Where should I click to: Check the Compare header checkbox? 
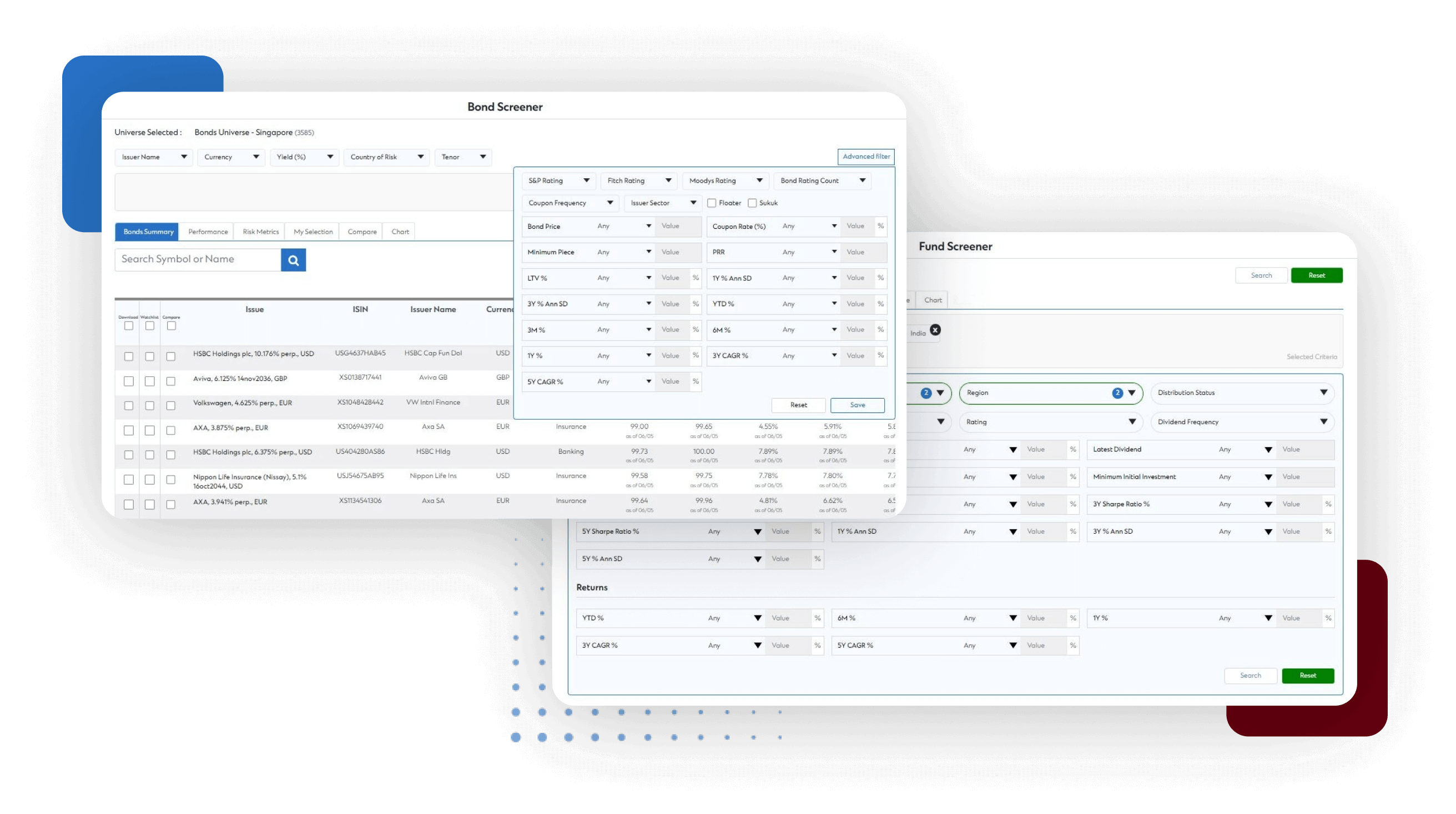coord(172,325)
